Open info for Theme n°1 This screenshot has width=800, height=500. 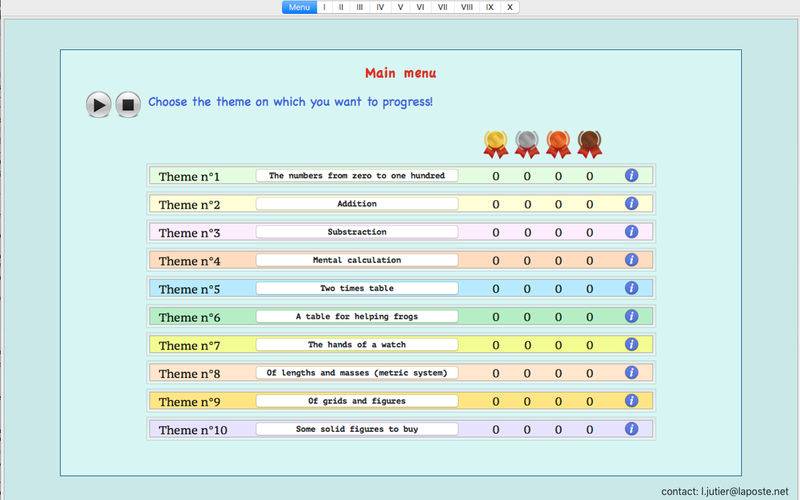(631, 176)
